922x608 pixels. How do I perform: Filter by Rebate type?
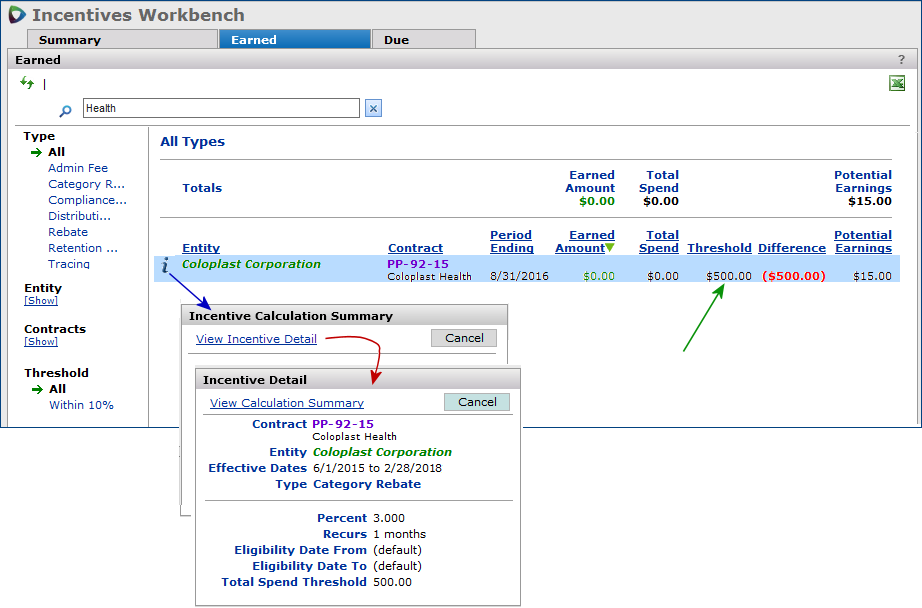68,232
